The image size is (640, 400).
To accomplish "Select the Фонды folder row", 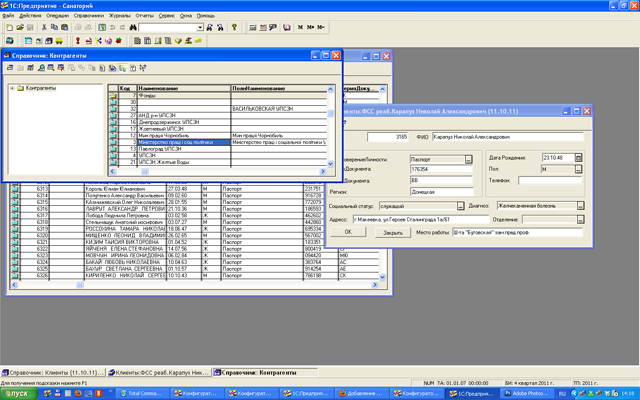I will tap(220, 96).
